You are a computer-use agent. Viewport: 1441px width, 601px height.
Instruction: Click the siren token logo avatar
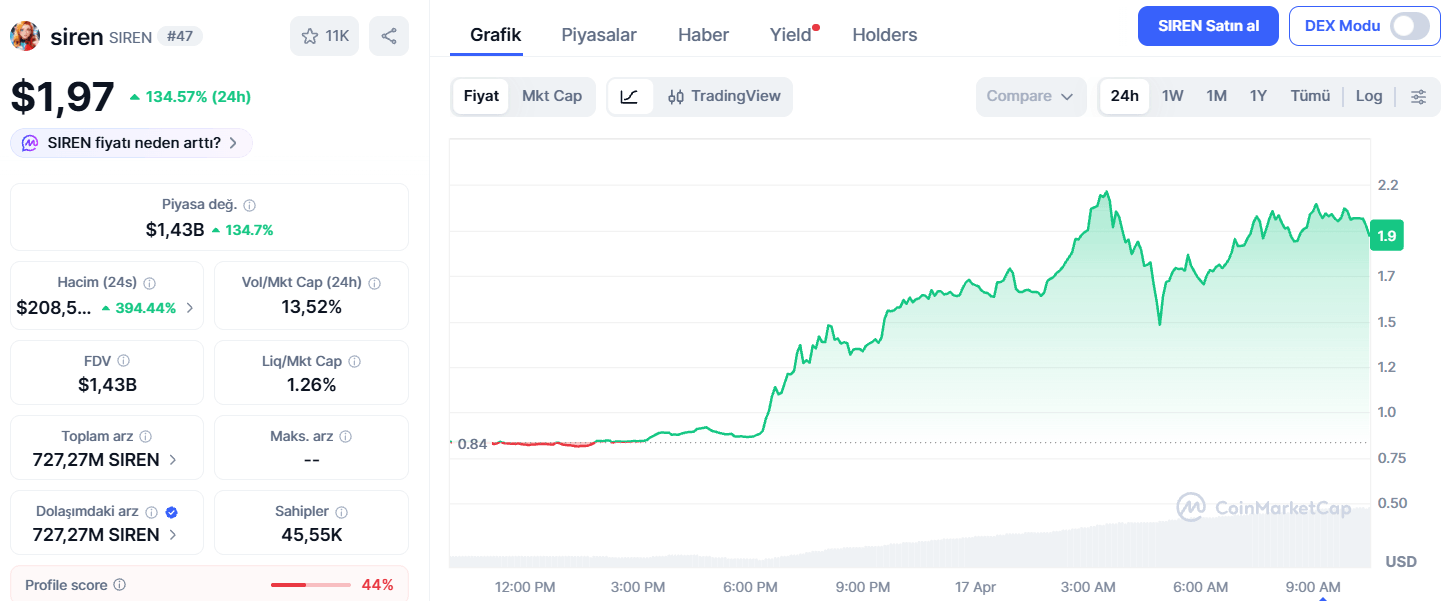coord(24,36)
